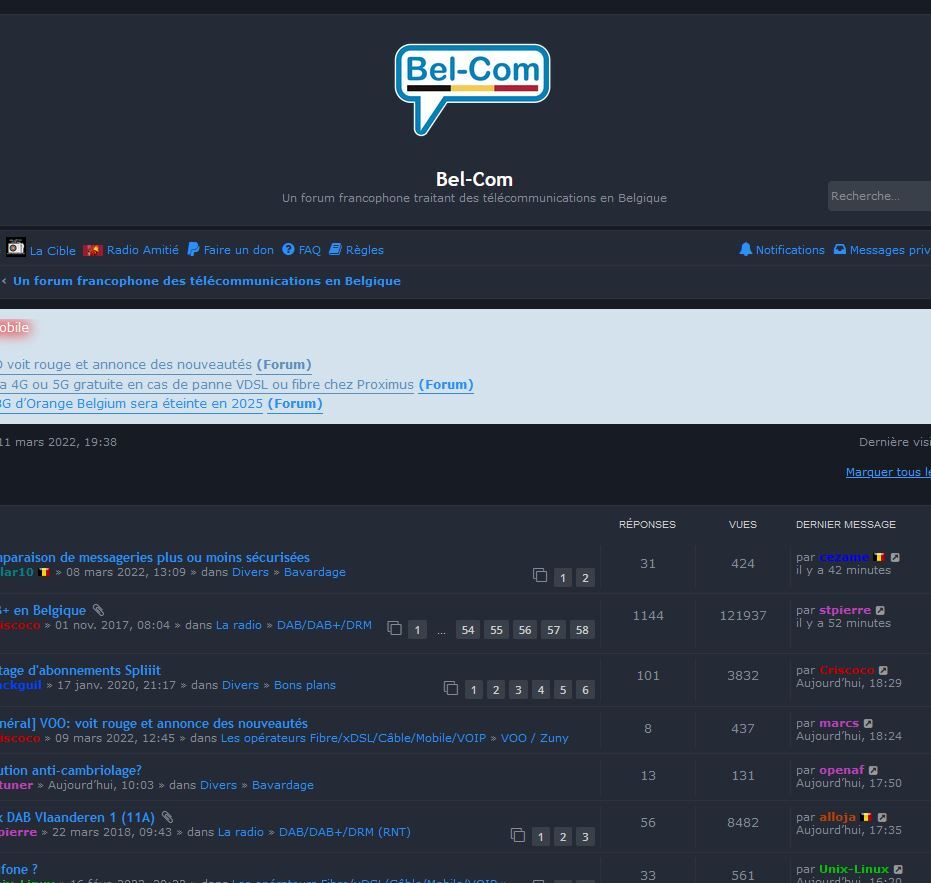This screenshot has width=931, height=883.
Task: Open Bavardage link in anti-cambriolage row
Action: click(283, 785)
